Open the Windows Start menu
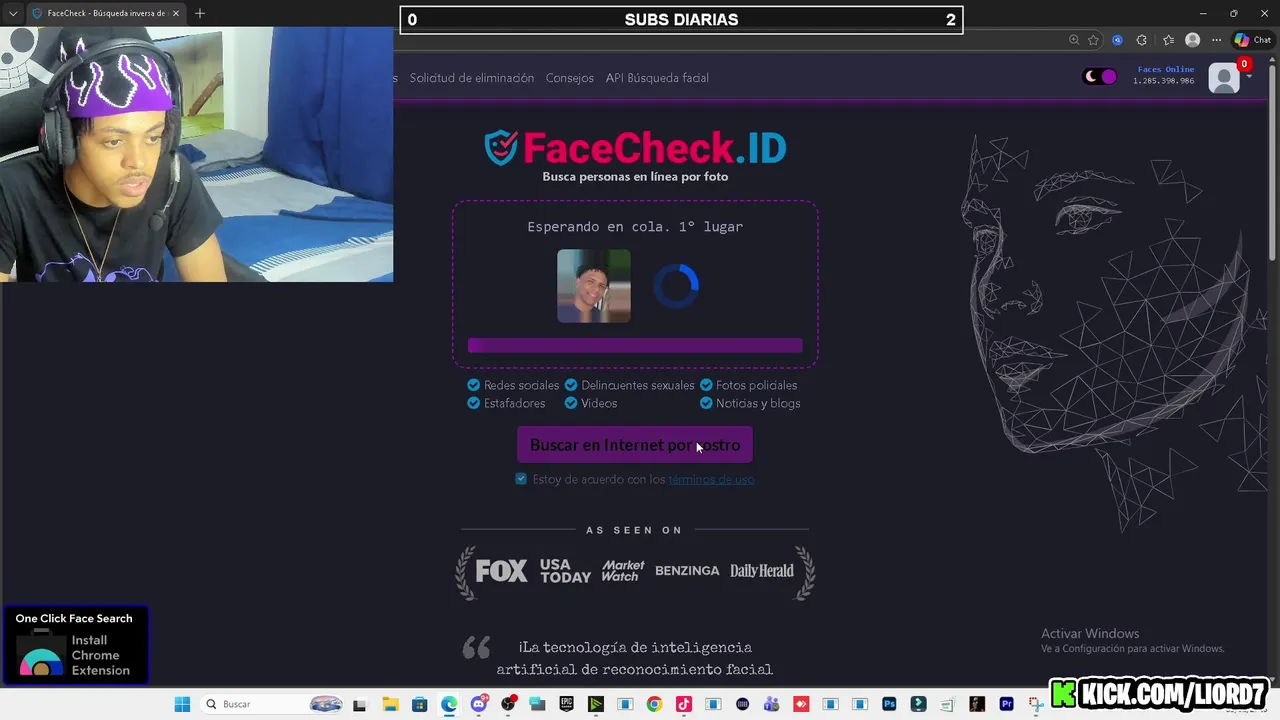 coord(182,704)
